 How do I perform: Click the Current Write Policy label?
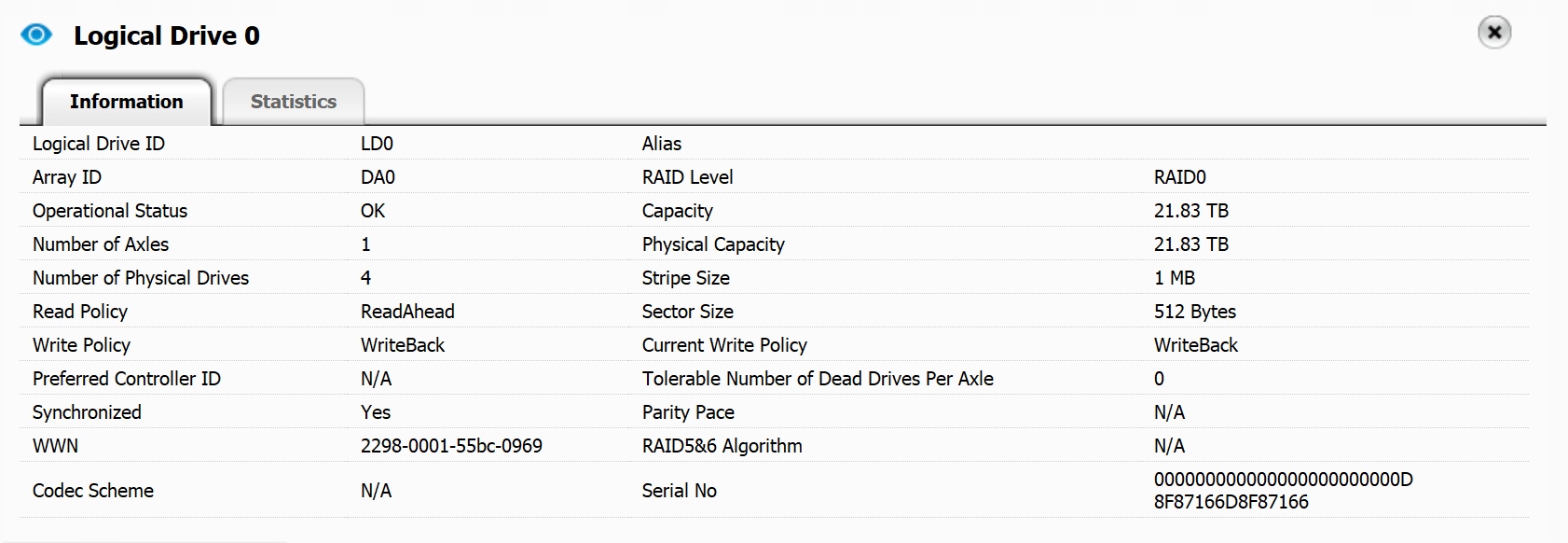(724, 345)
